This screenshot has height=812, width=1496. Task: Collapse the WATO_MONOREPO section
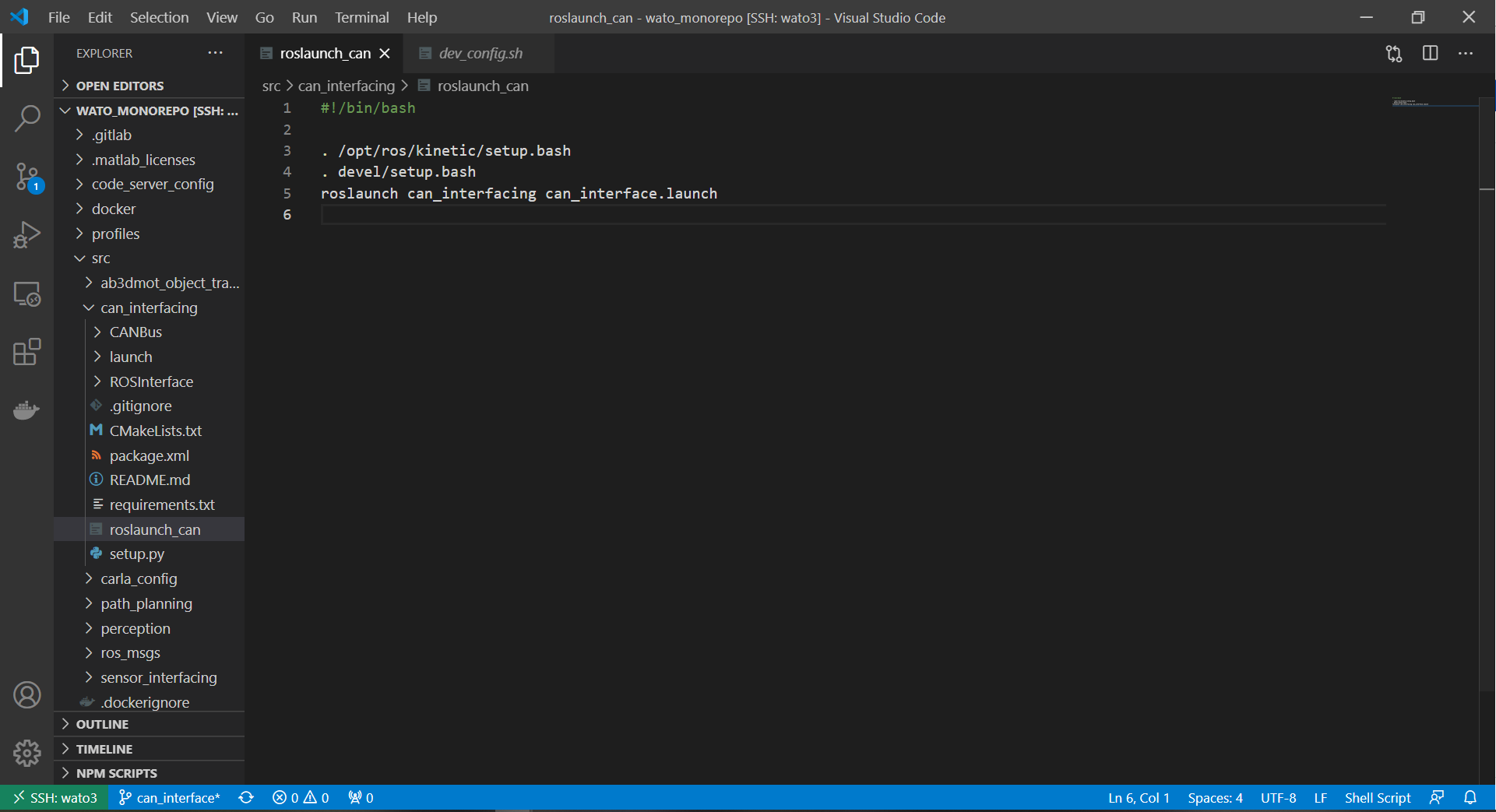coord(149,111)
